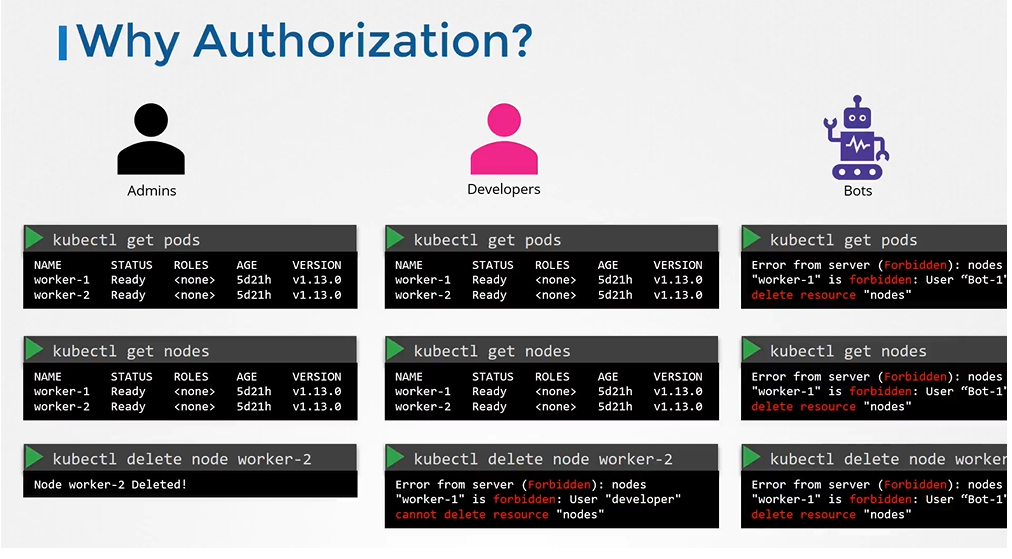The width and height of the screenshot is (1012, 559).
Task: Click green arrow in Admins' get pods header
Action: coord(35,239)
